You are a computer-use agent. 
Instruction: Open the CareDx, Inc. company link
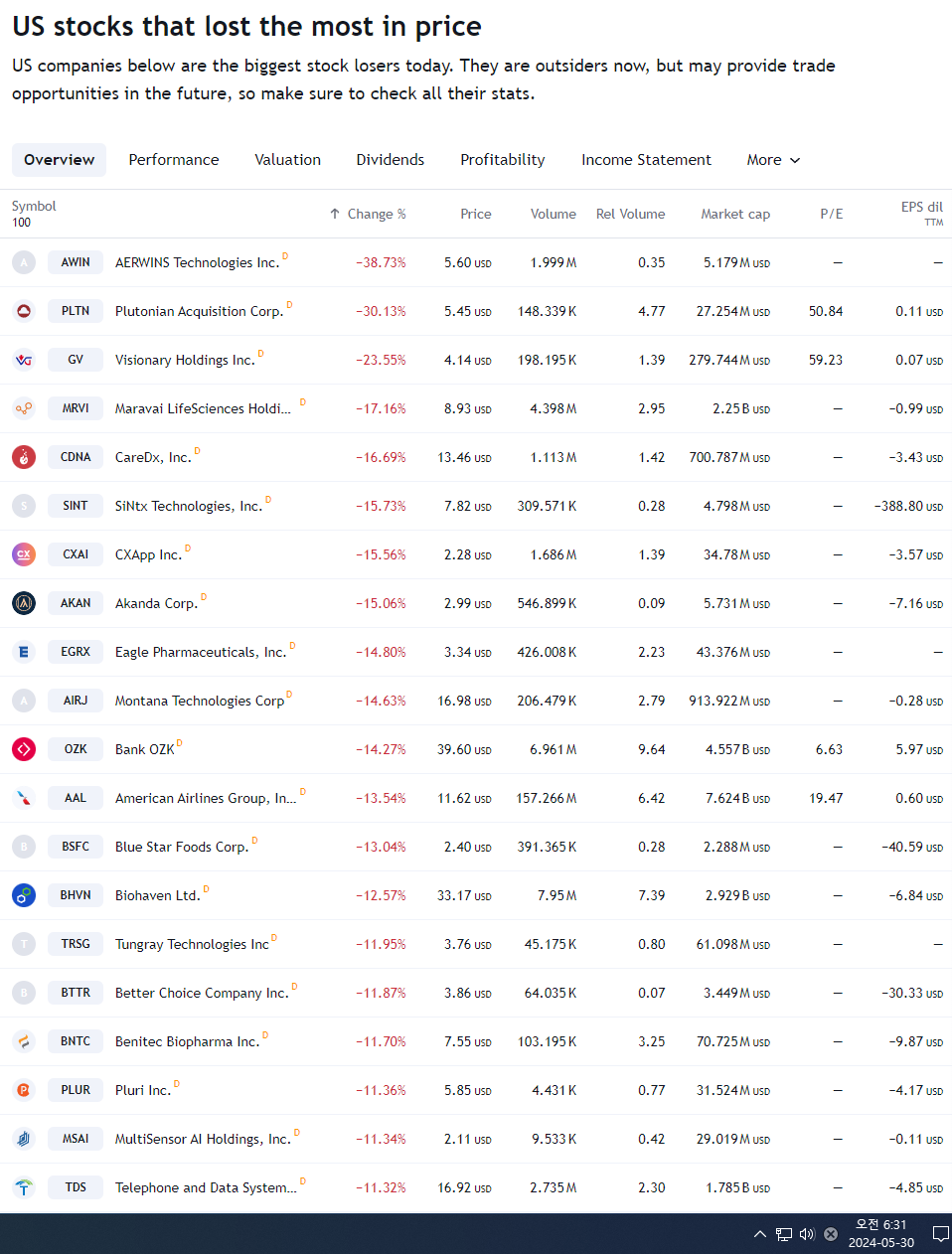(x=153, y=457)
